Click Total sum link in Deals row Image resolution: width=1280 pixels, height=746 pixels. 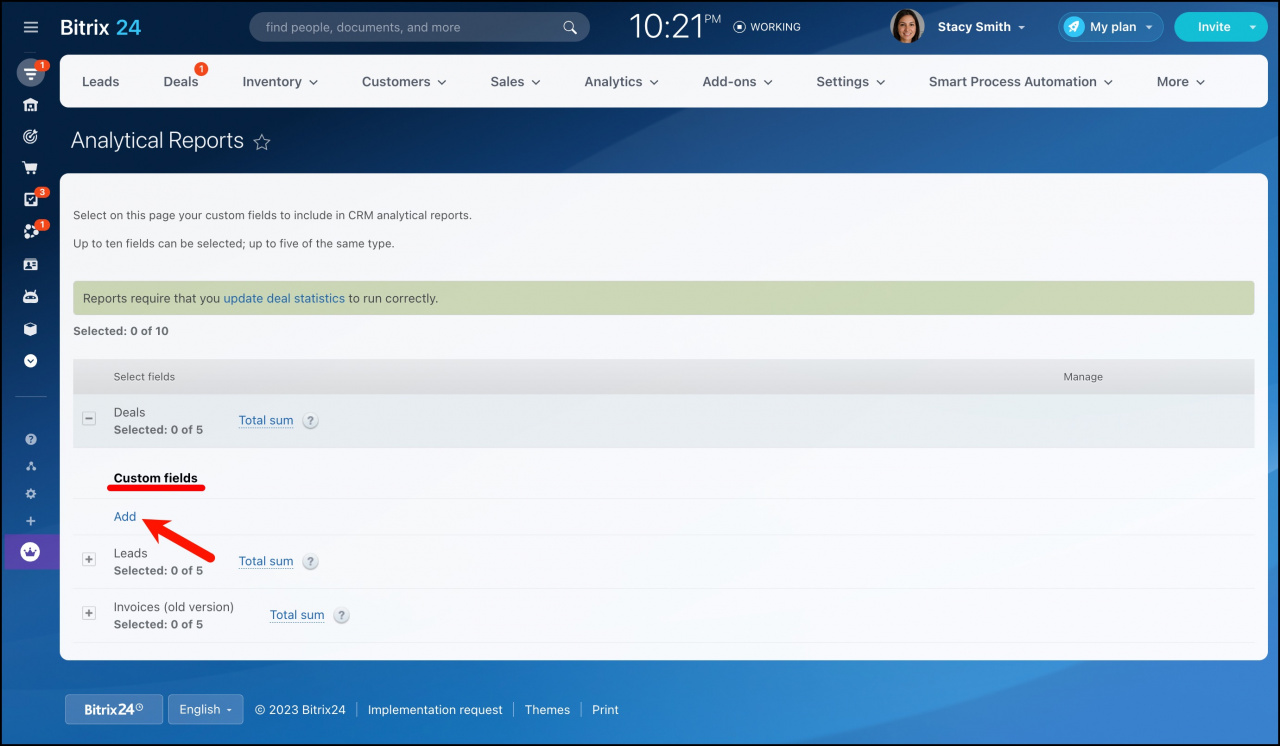point(266,421)
